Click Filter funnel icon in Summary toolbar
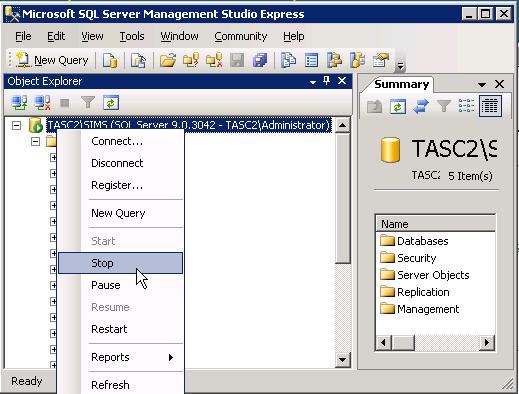Viewport: 519px width, 394px height. (444, 107)
